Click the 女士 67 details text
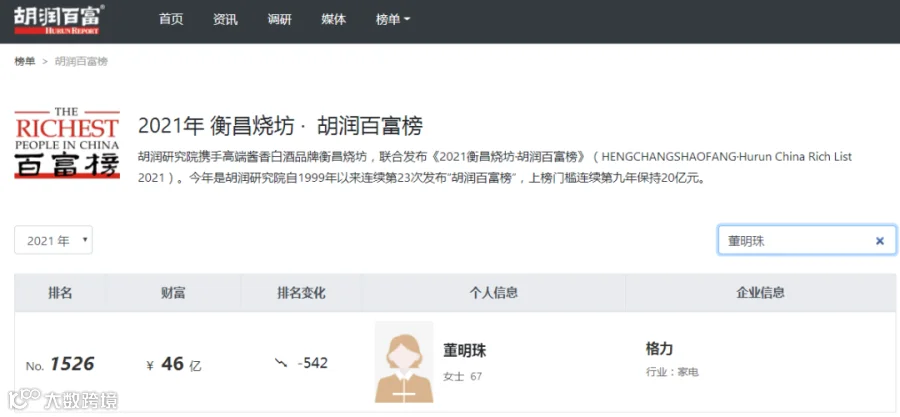This screenshot has height=417, width=900. click(x=463, y=377)
